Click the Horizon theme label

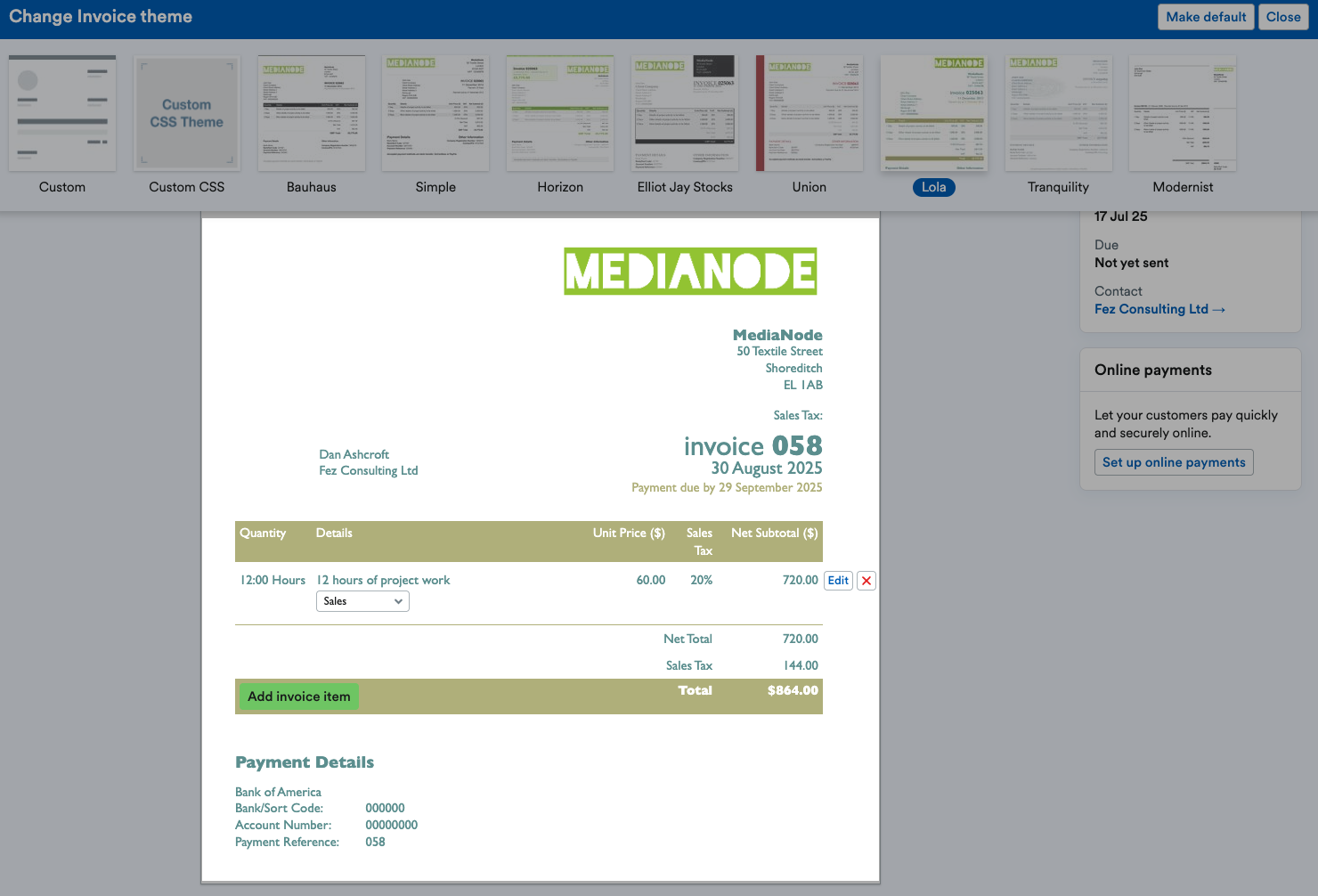coord(560,187)
